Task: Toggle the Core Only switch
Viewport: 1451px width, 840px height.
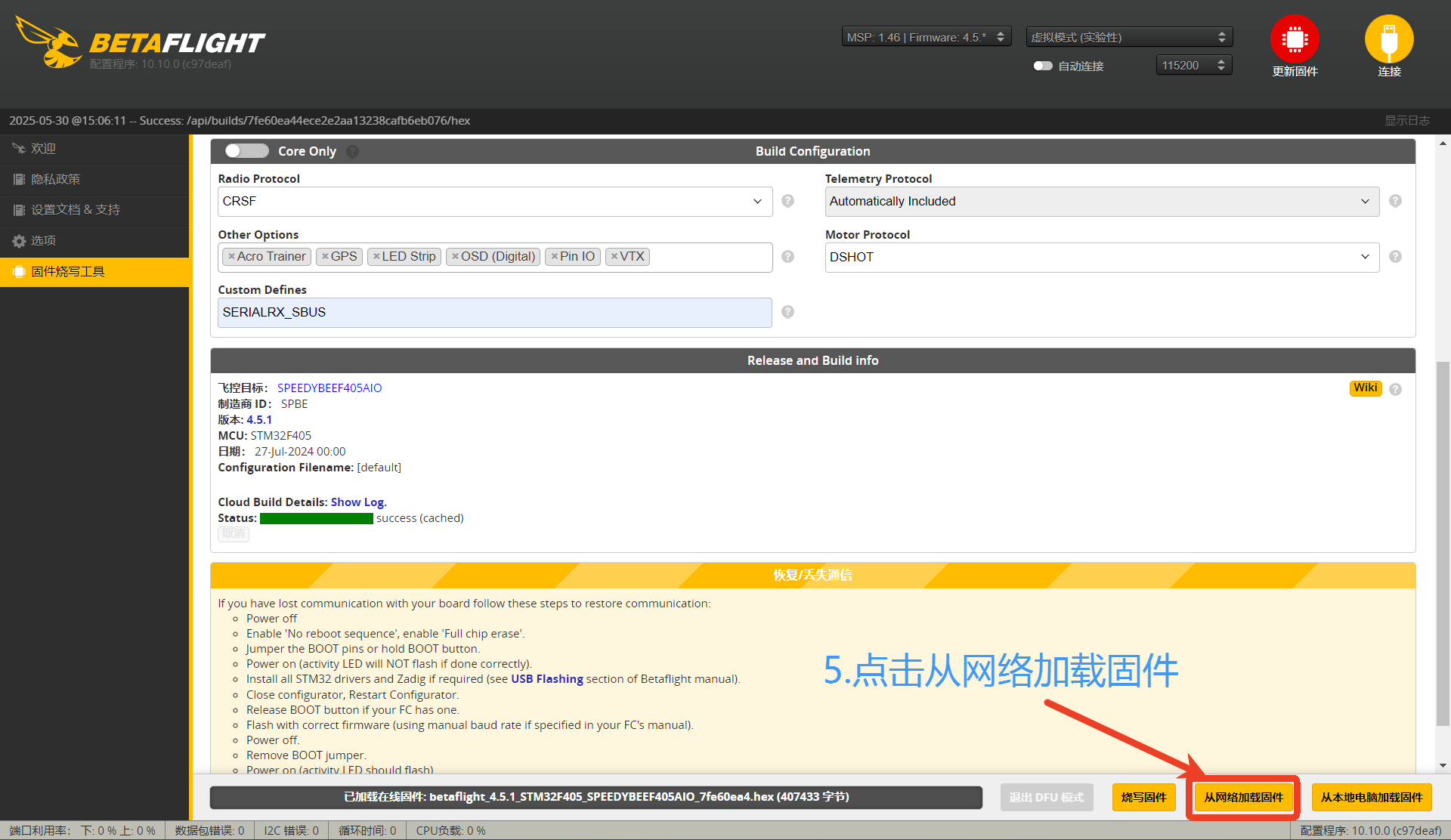Action: coord(246,151)
